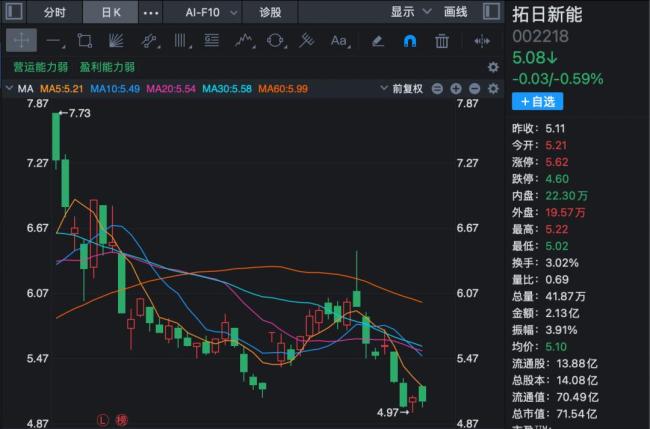Click the 4.97 low price label
650x429 pixels.
pyautogui.click(x=388, y=412)
